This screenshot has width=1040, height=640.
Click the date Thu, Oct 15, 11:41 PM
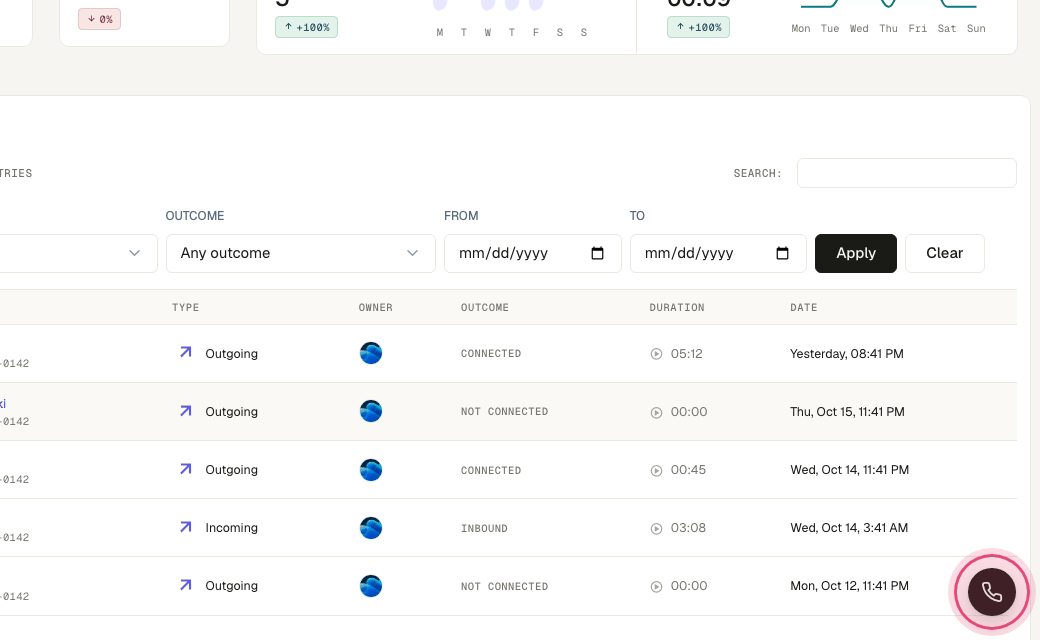click(847, 412)
